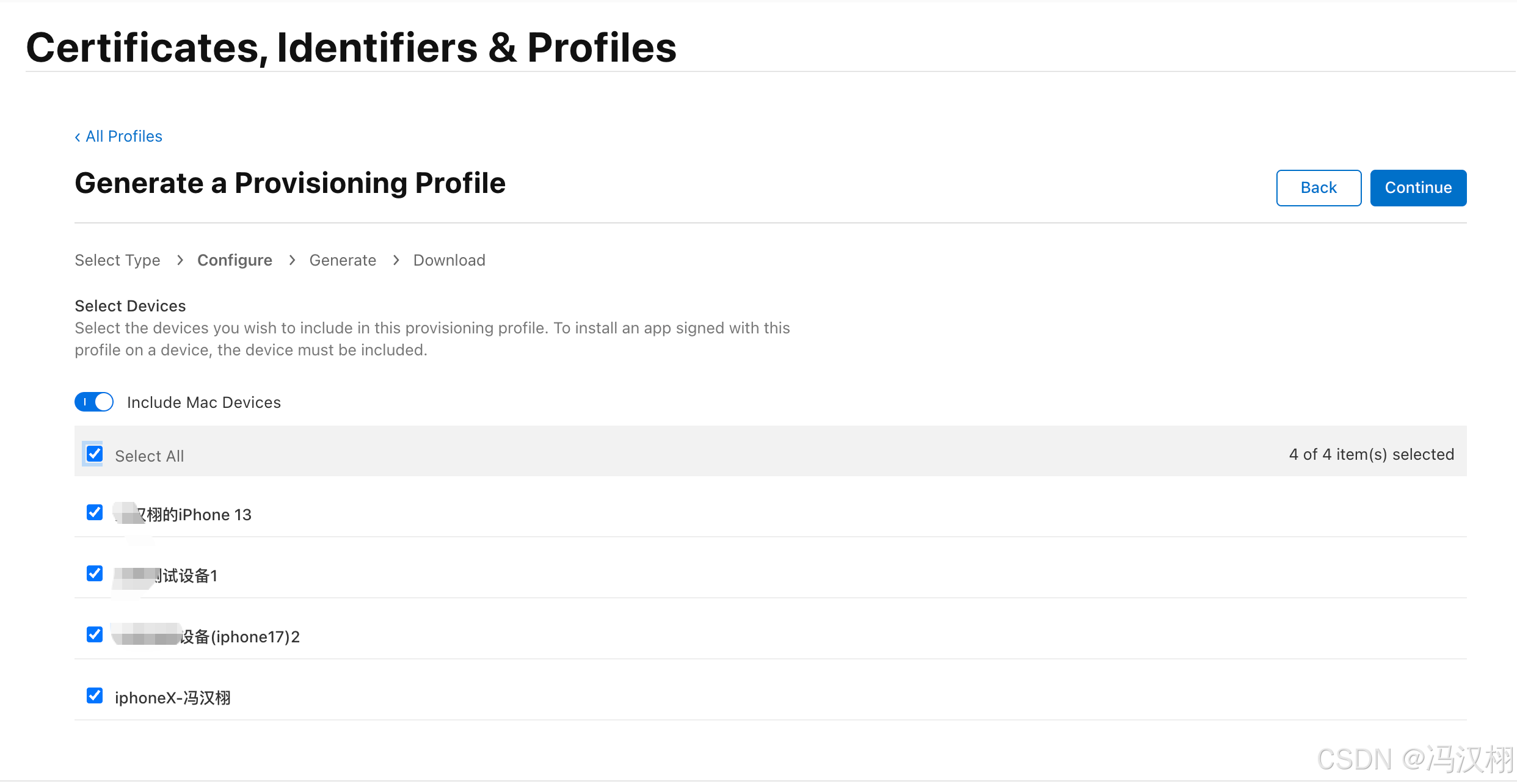The image size is (1517, 784).
Task: Toggle the Include Mac Devices switch
Action: [94, 402]
